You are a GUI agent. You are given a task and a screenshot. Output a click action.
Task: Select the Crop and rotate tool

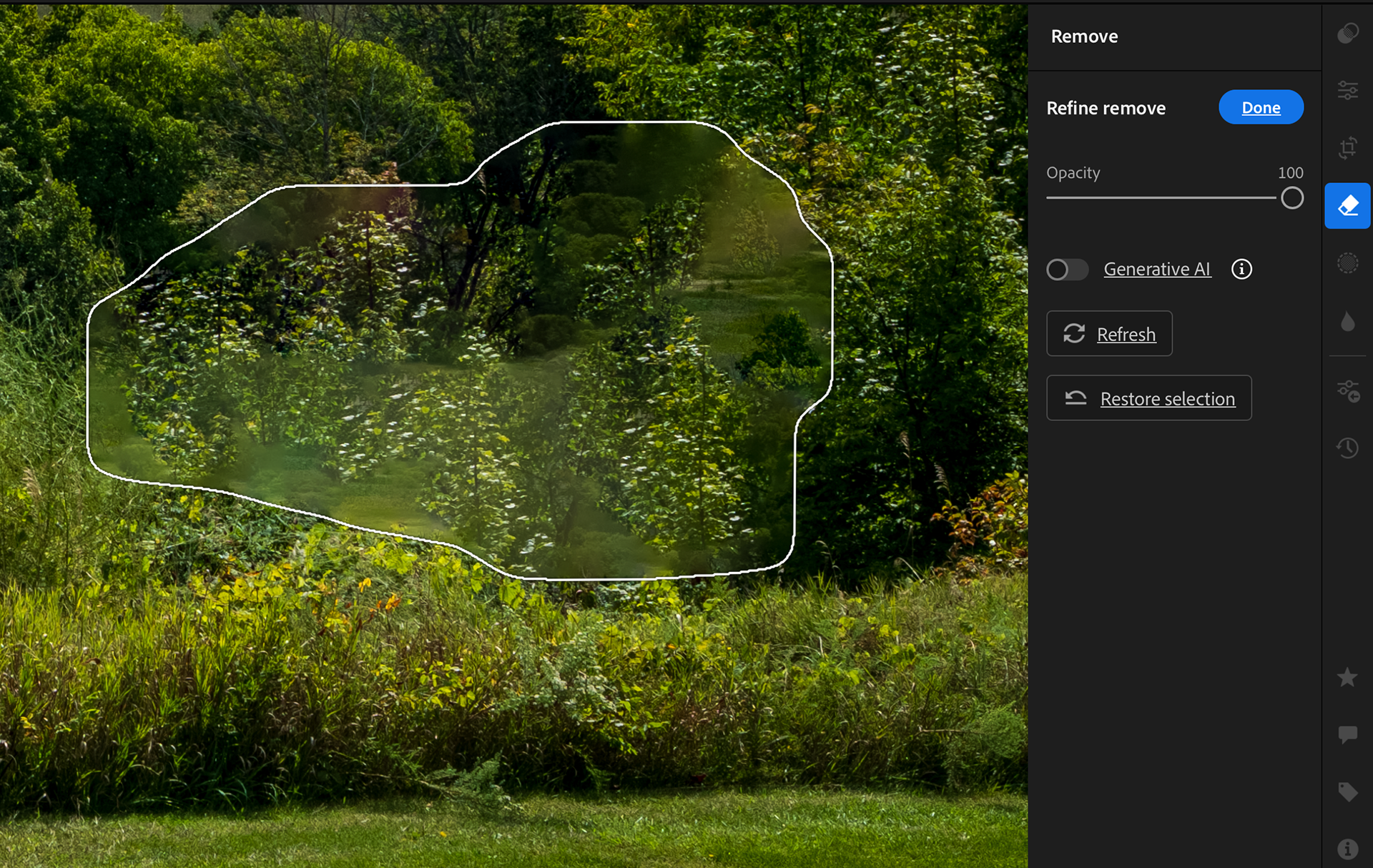(1347, 148)
